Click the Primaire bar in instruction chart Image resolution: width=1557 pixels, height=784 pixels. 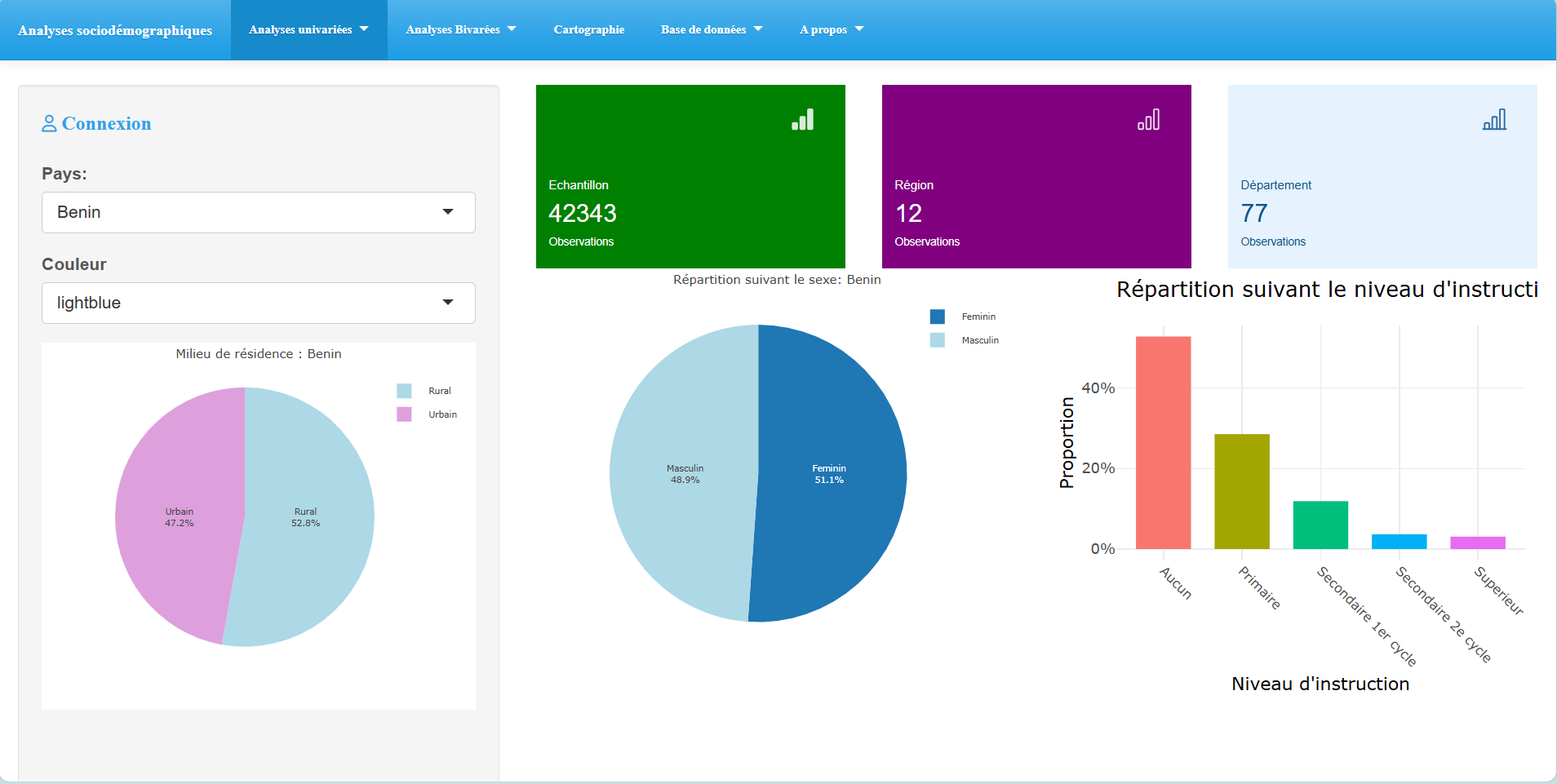pos(1241,491)
